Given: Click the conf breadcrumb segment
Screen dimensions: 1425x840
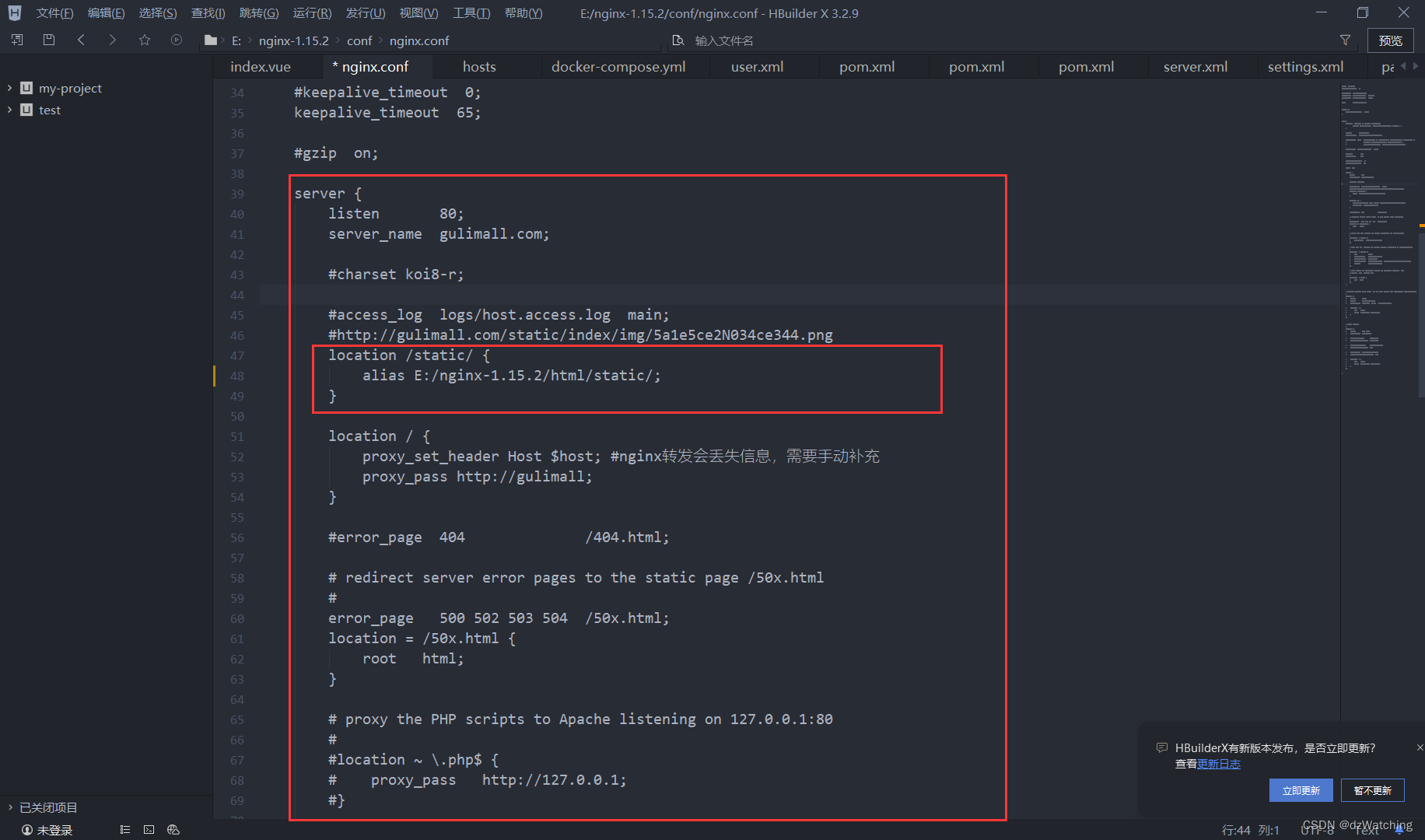Looking at the screenshot, I should click(359, 40).
